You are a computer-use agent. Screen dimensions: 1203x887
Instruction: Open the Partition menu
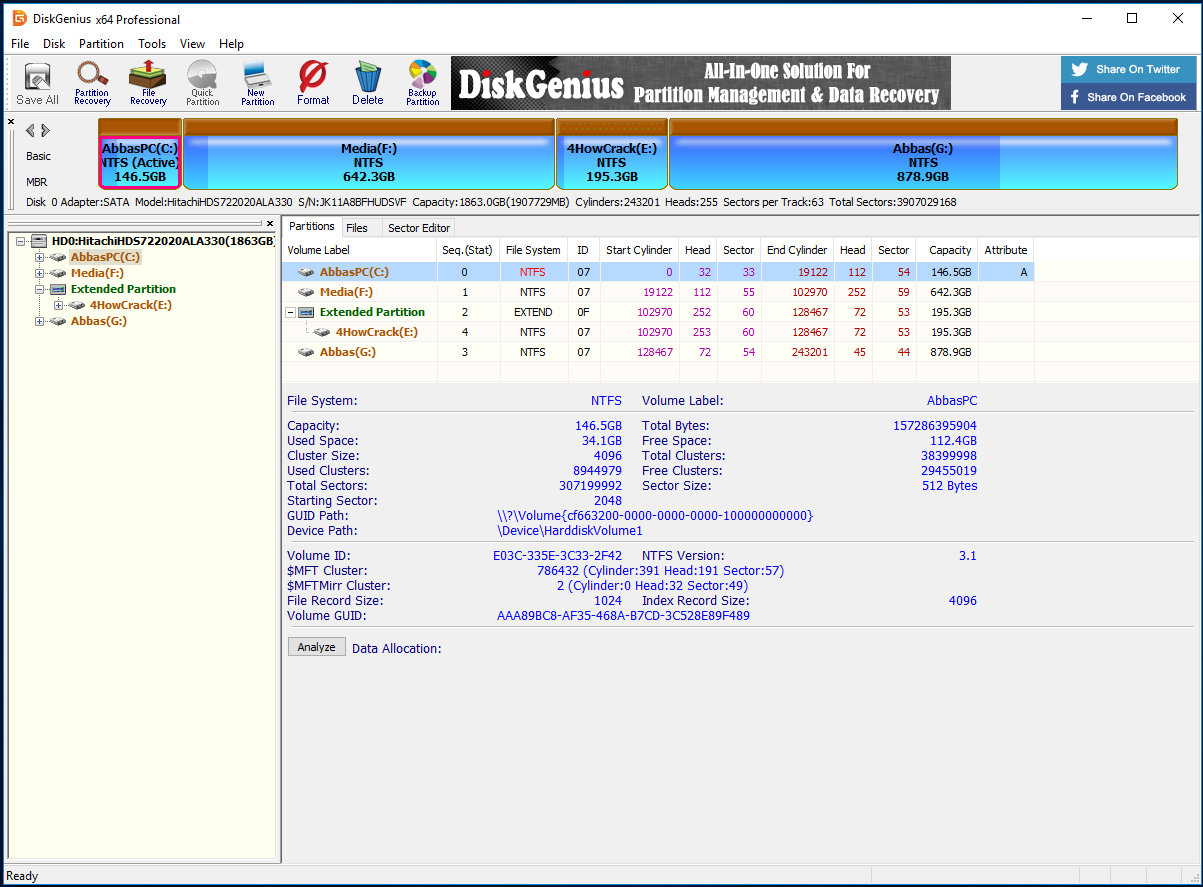pos(101,44)
